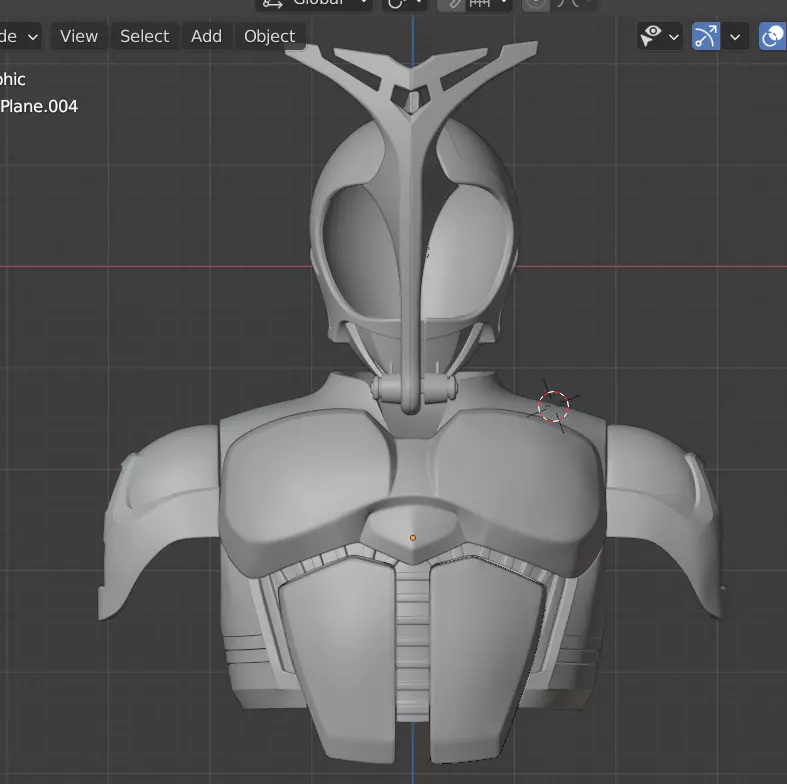
Task: Click the orange object origin dot
Action: click(413, 538)
